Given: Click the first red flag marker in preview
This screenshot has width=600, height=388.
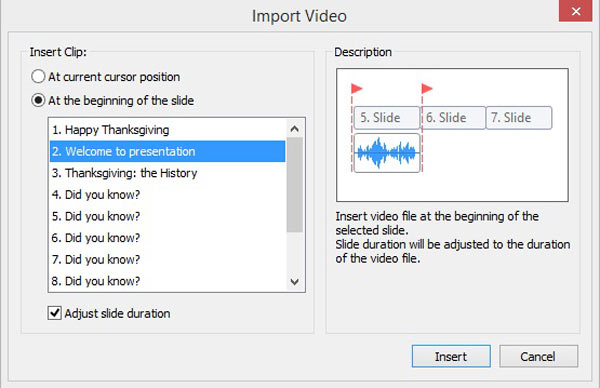Looking at the screenshot, I should (356, 89).
